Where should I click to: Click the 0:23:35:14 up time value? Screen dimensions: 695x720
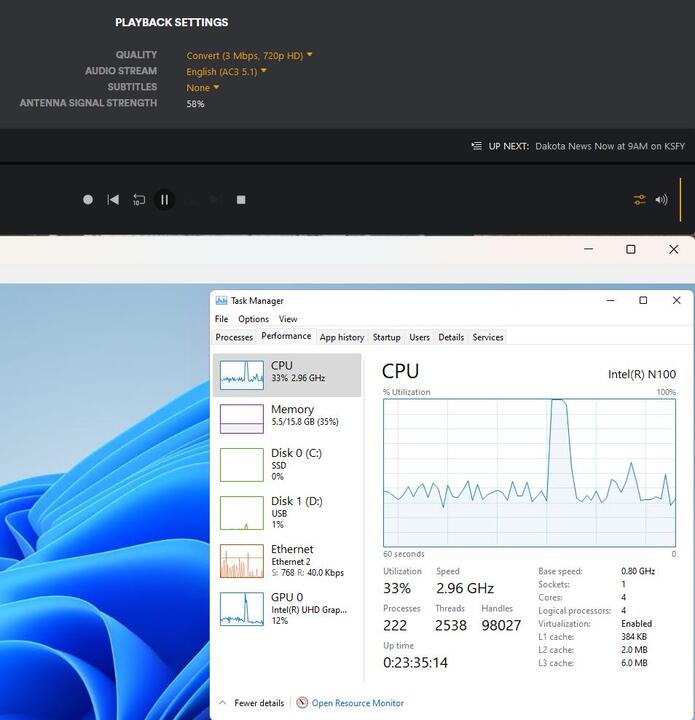[x=415, y=662]
